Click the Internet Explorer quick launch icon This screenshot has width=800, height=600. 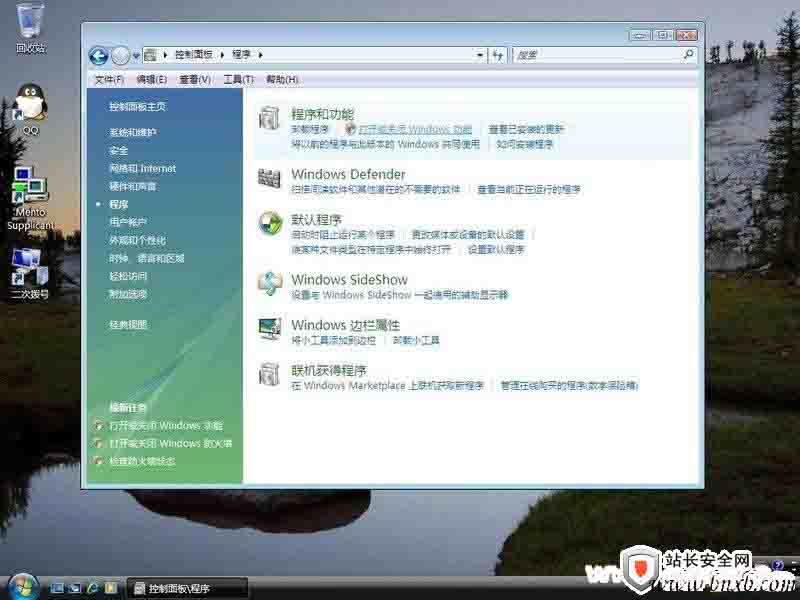93,587
